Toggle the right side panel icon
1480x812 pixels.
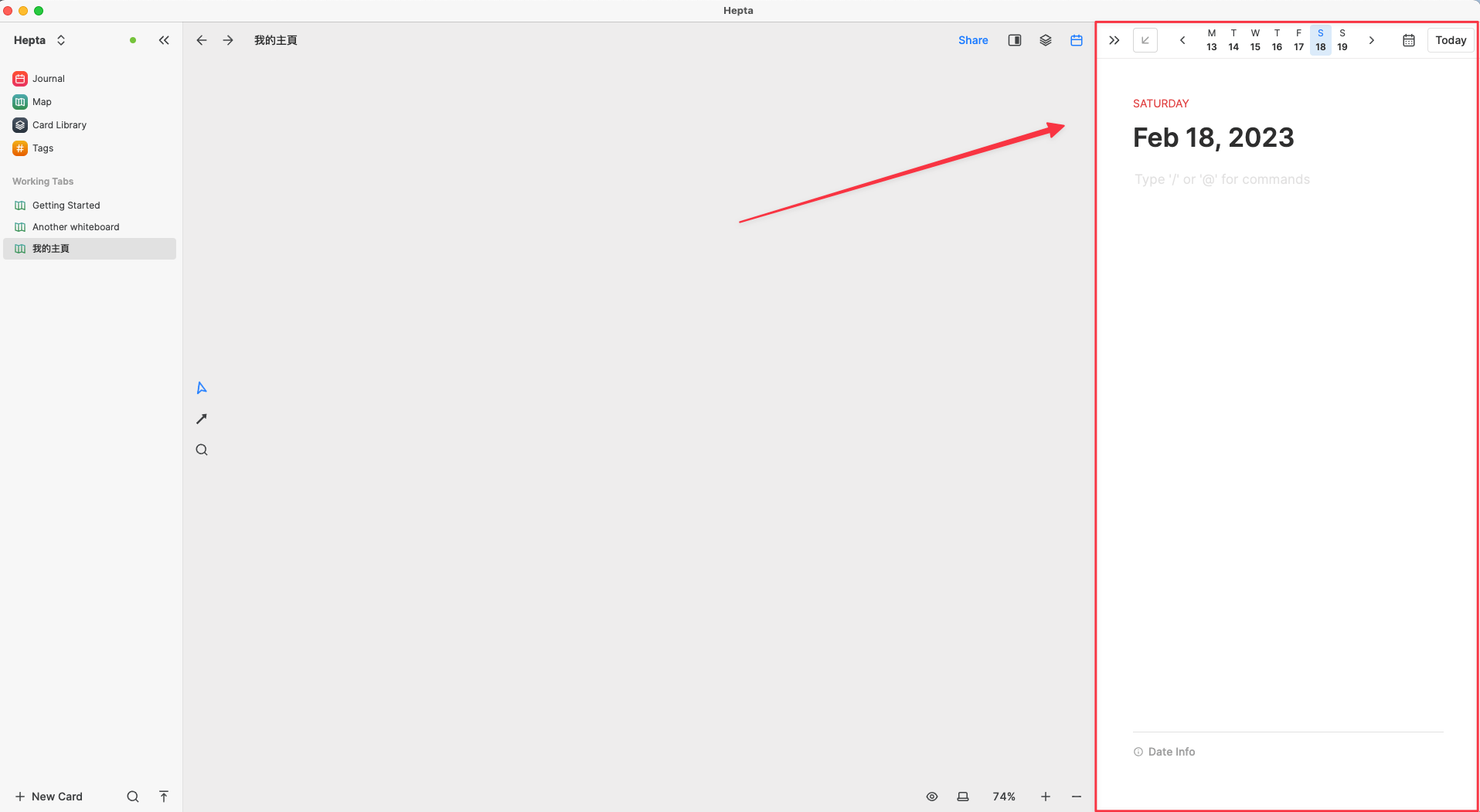coord(1015,40)
